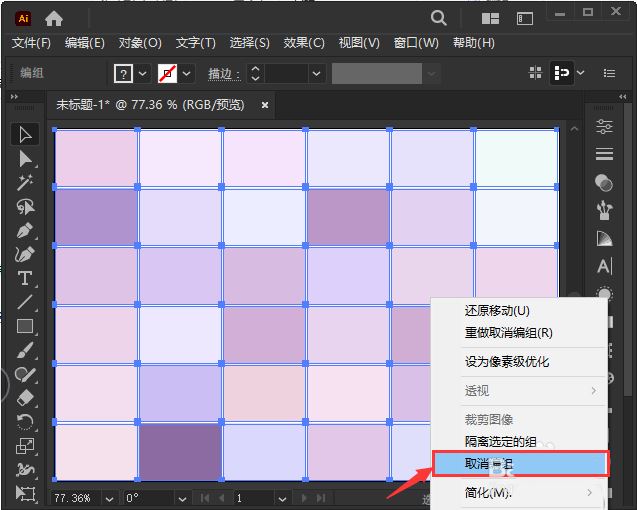Screen dimensions: 637x510
Task: Open the 视图(V) menu
Action: click(359, 43)
